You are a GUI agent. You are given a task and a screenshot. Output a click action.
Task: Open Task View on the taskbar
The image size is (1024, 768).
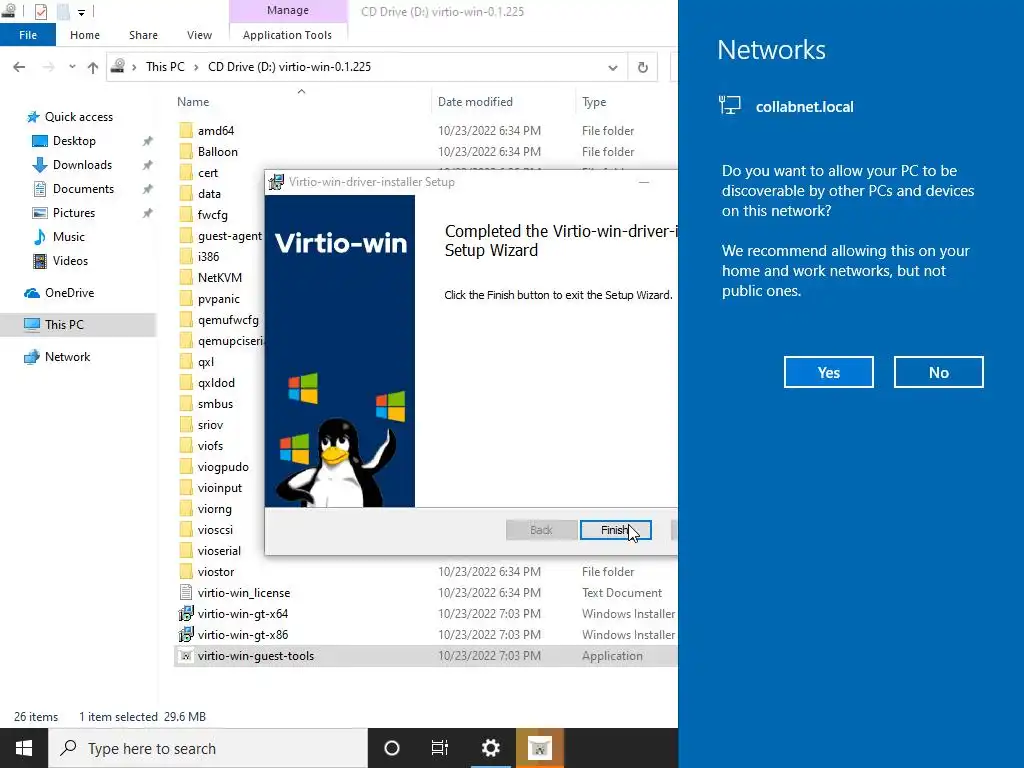(440, 748)
